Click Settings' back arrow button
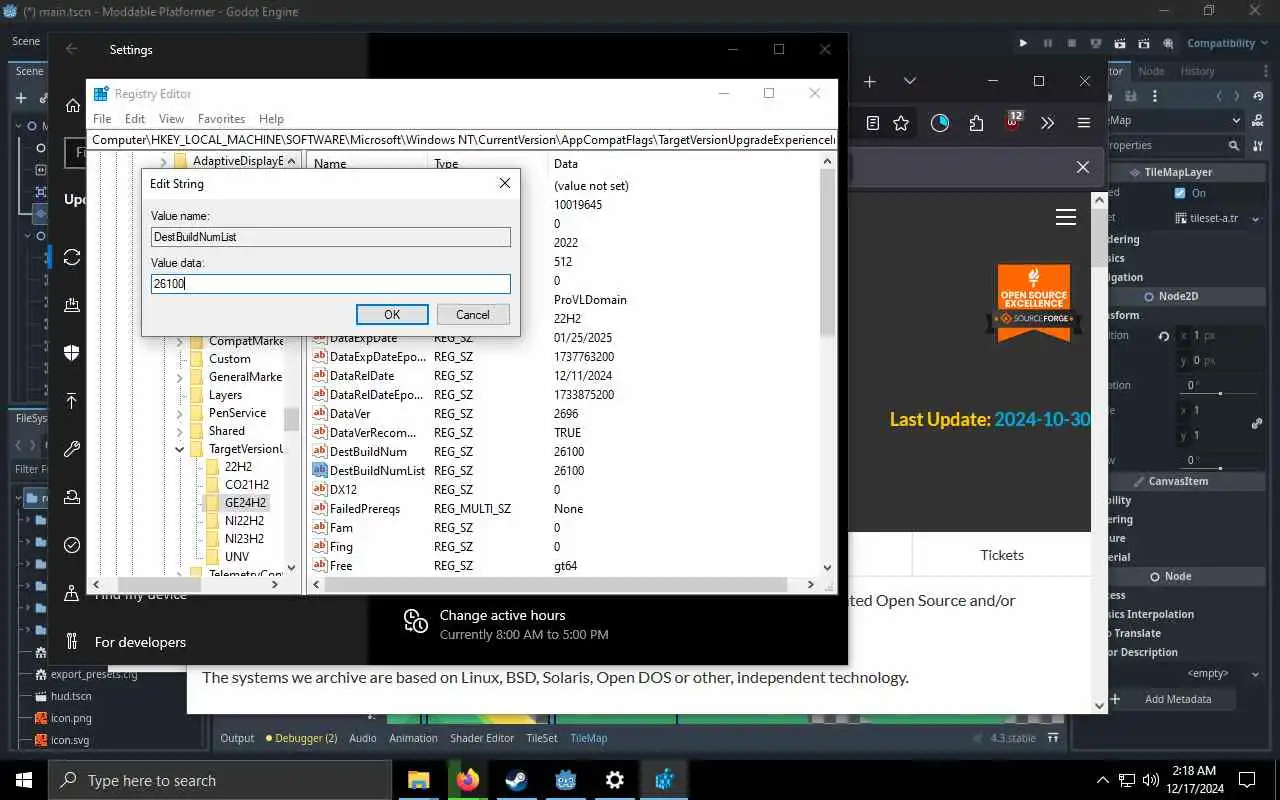This screenshot has width=1280, height=800. [71, 49]
